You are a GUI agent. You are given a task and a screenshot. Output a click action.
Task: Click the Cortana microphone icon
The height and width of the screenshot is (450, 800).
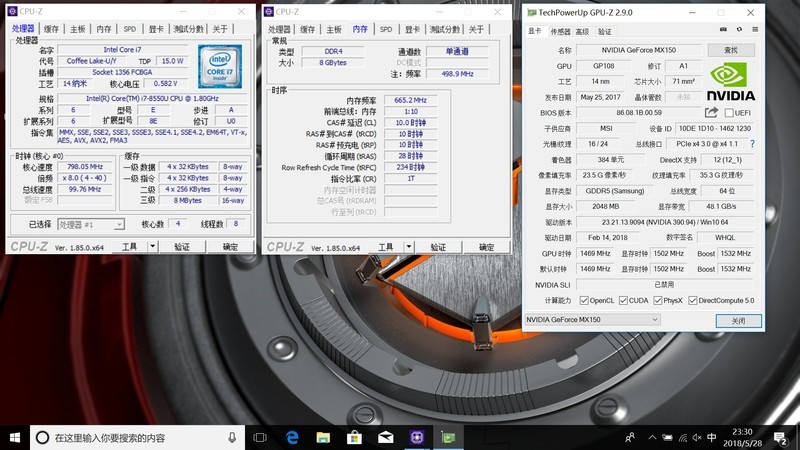[232, 437]
